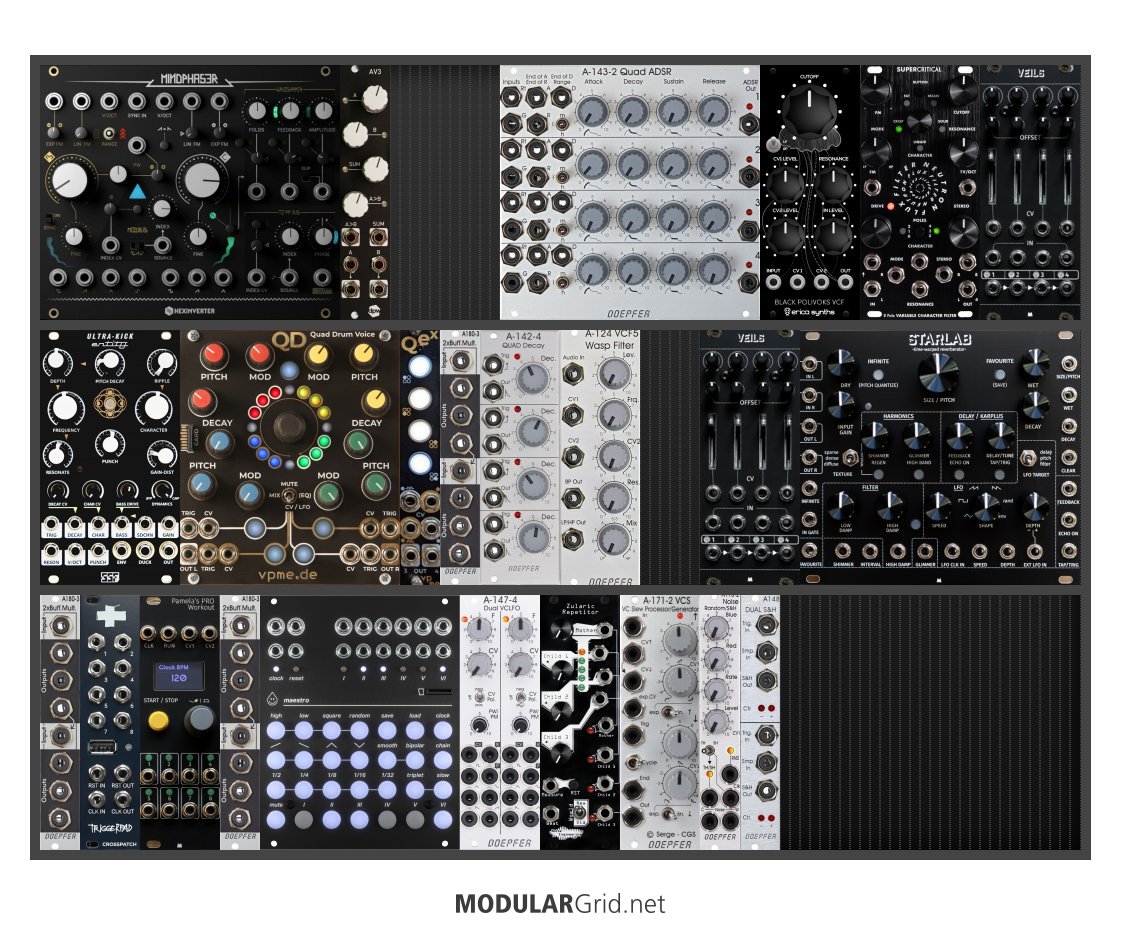Click the Mother knob on Zularic Repetitor
Image resolution: width=1121 pixels, height=925 pixels.
(562, 630)
